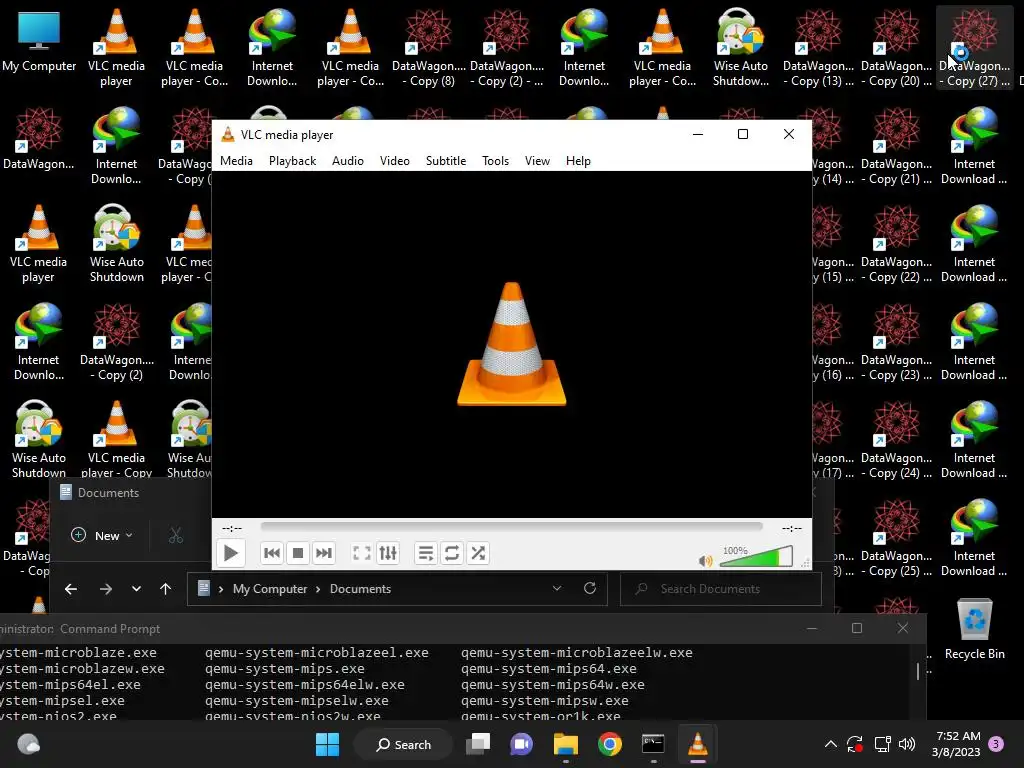Switch to Command Prompt on taskbar
Image resolution: width=1024 pixels, height=768 pixels.
pos(653,744)
